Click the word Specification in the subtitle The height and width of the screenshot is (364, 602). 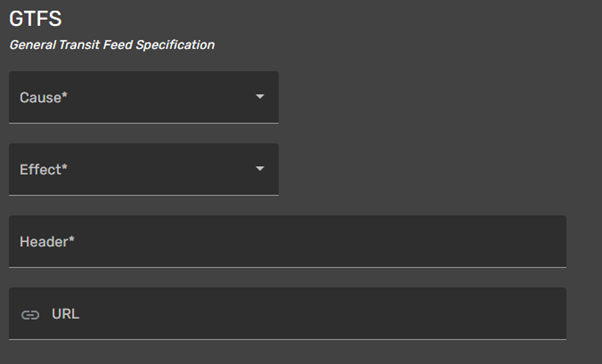tap(175, 45)
